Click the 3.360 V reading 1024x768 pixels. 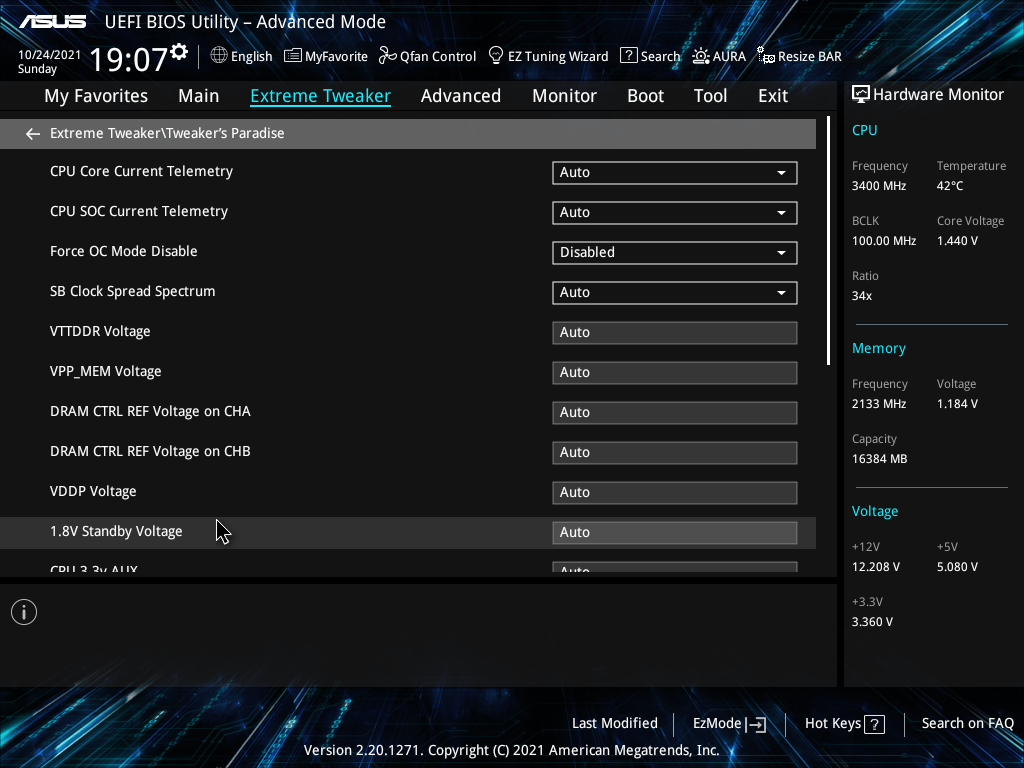[872, 622]
